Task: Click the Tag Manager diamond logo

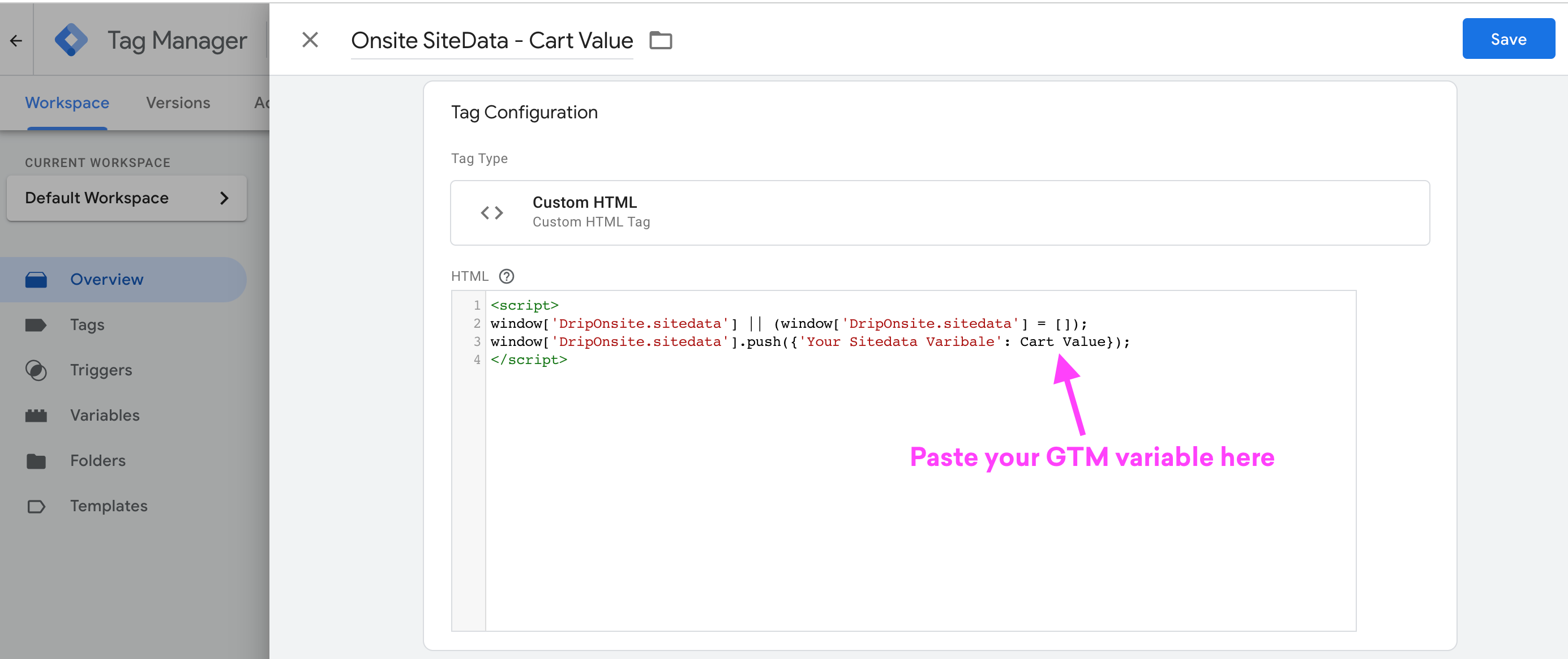Action: [71, 40]
